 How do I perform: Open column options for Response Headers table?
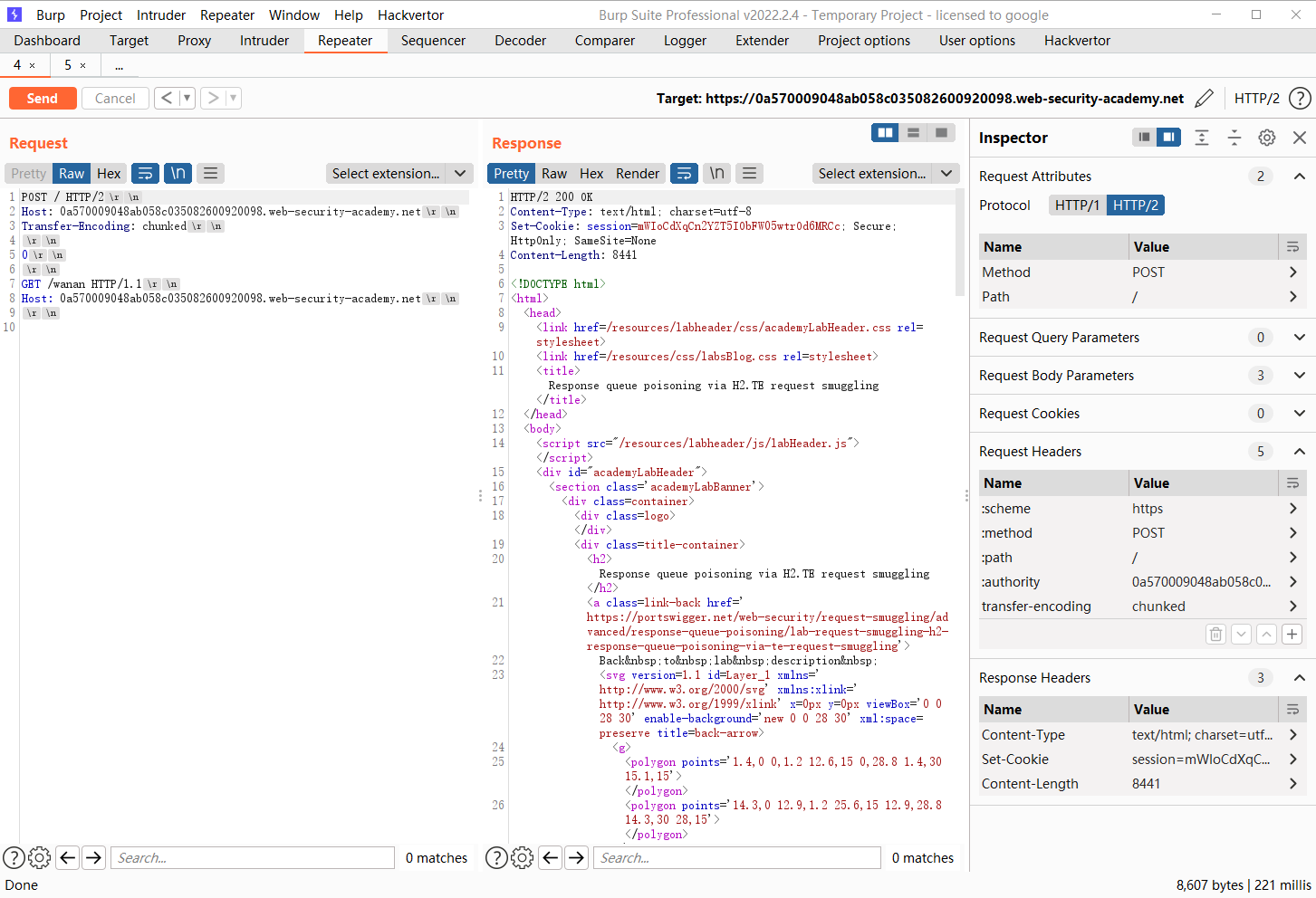click(x=1292, y=709)
